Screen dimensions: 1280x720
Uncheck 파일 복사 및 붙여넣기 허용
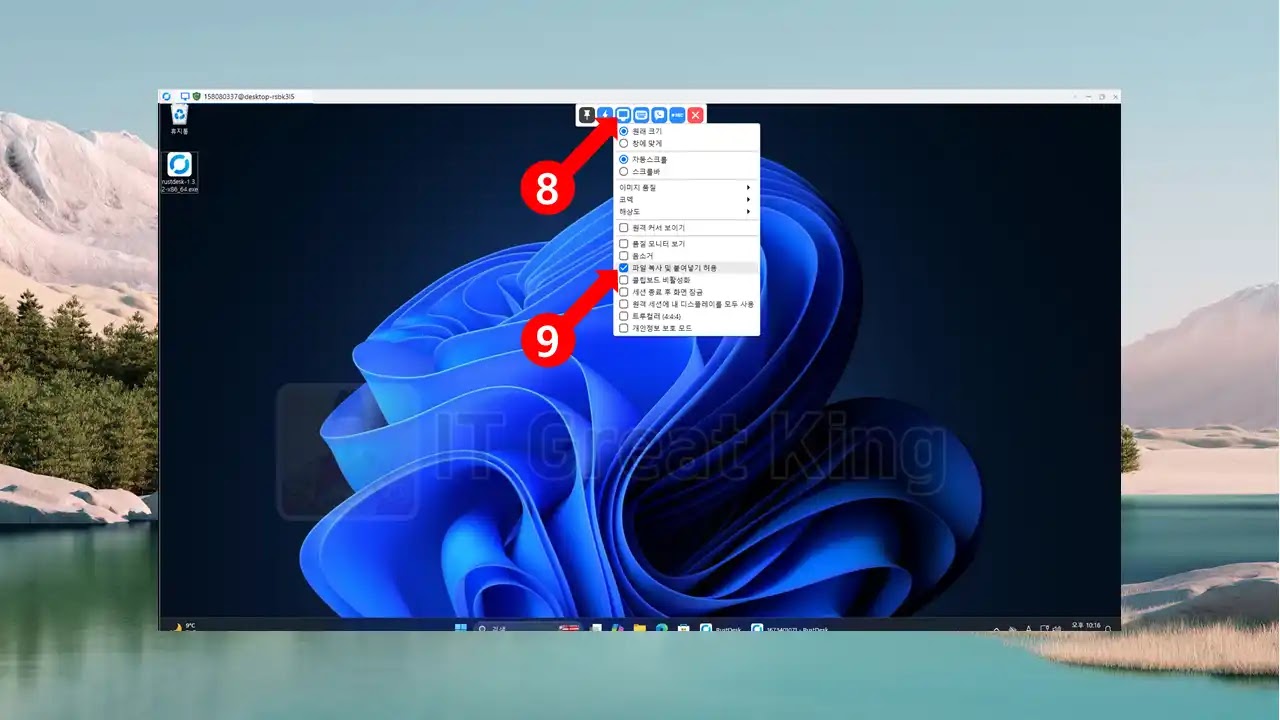tap(624, 268)
